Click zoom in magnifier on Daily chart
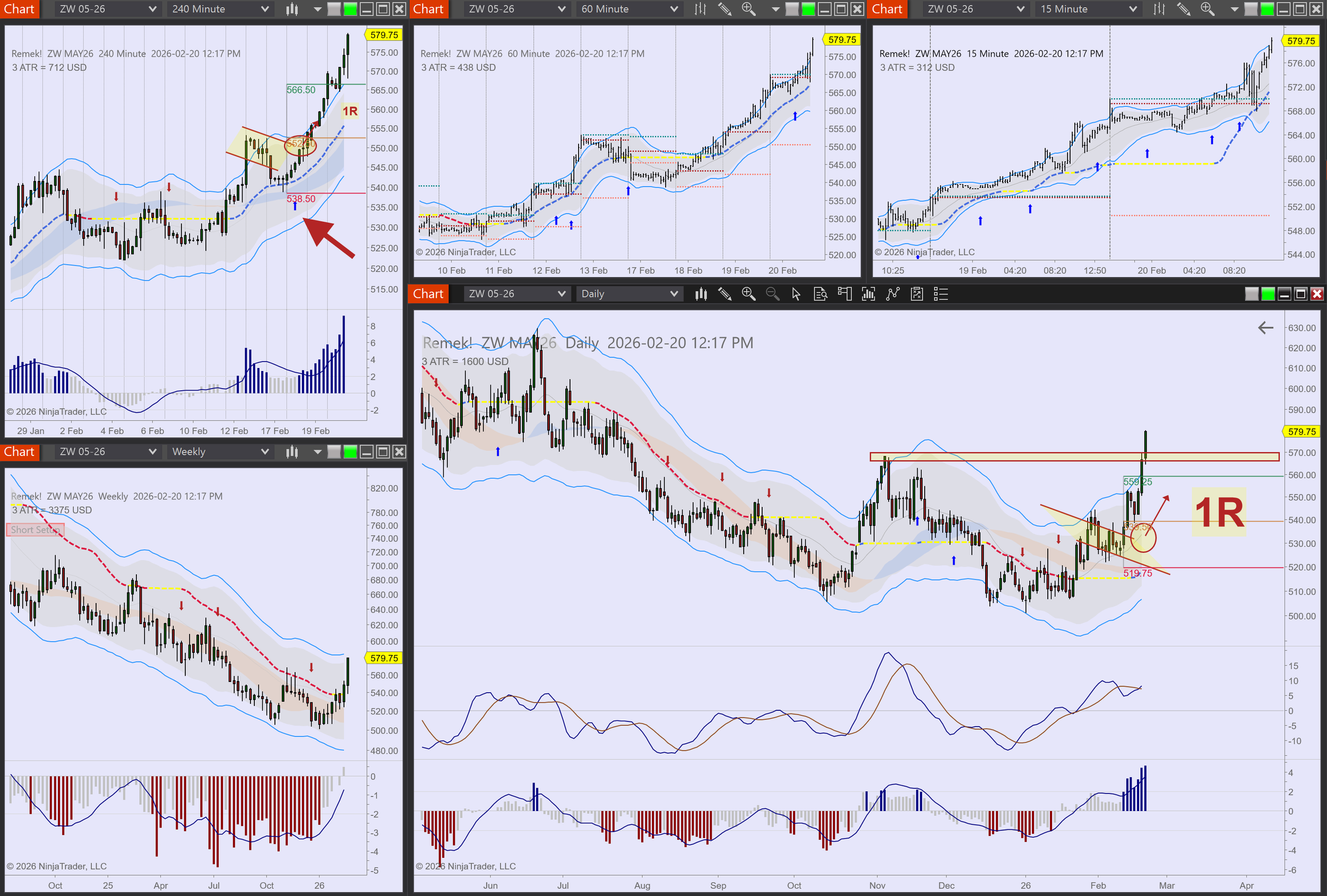The height and width of the screenshot is (896, 1327). pyautogui.click(x=748, y=294)
